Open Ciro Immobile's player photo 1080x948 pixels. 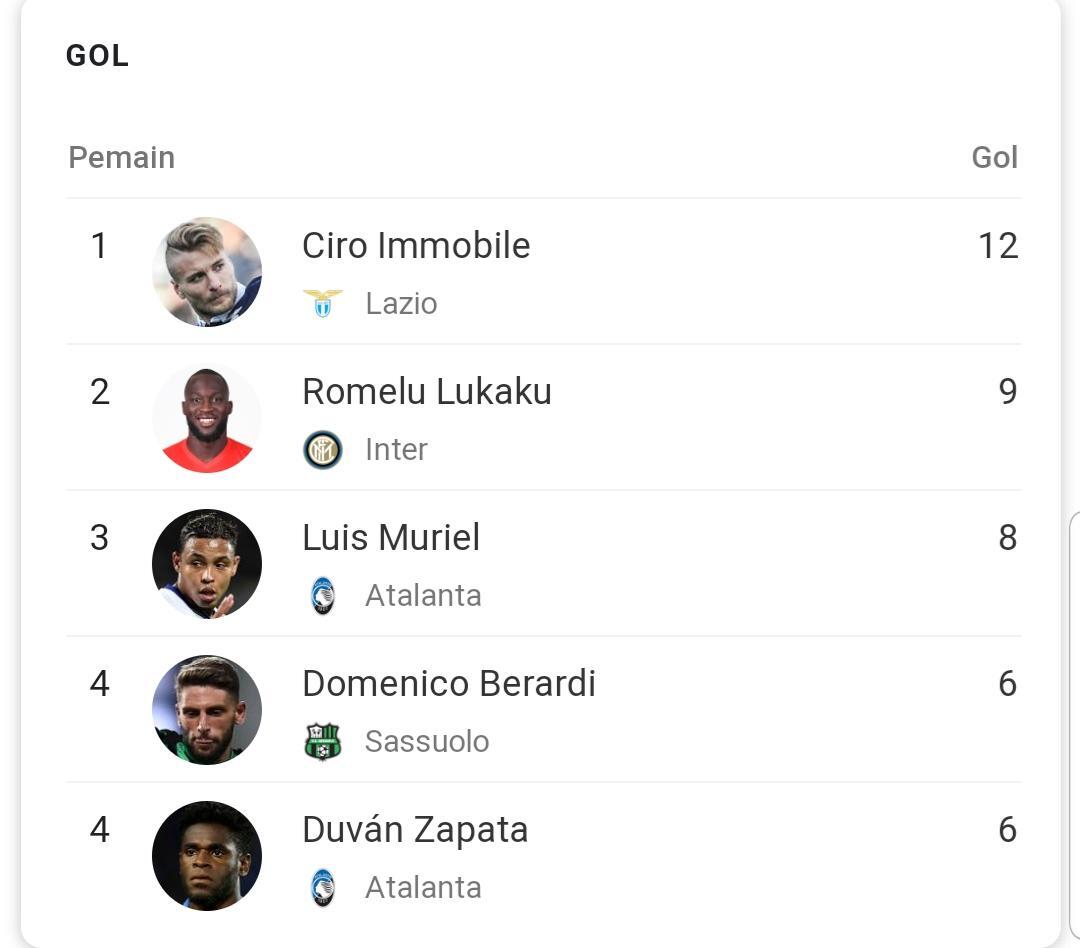[x=207, y=272]
